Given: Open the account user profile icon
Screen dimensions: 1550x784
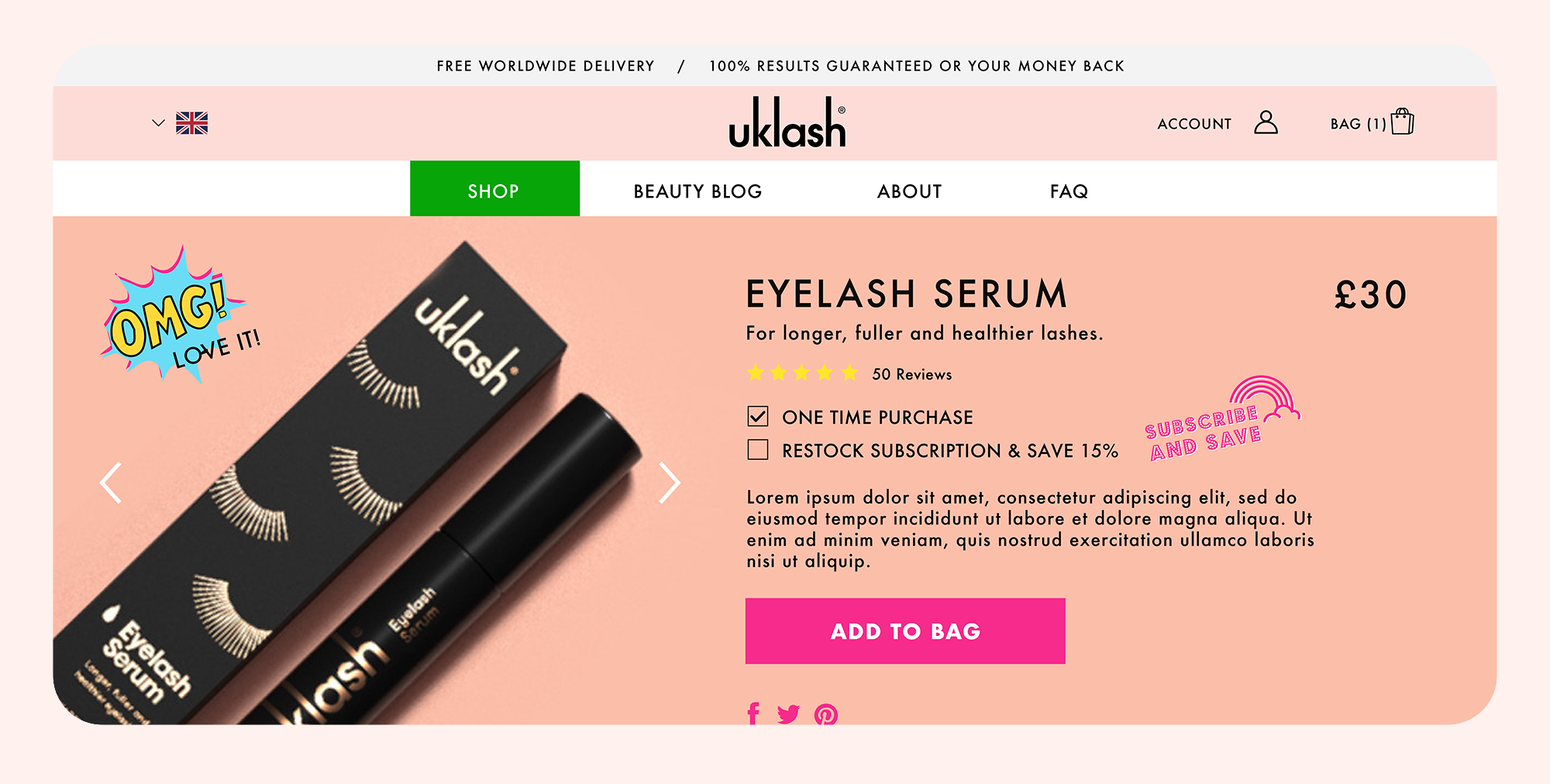Looking at the screenshot, I should coord(1266,122).
